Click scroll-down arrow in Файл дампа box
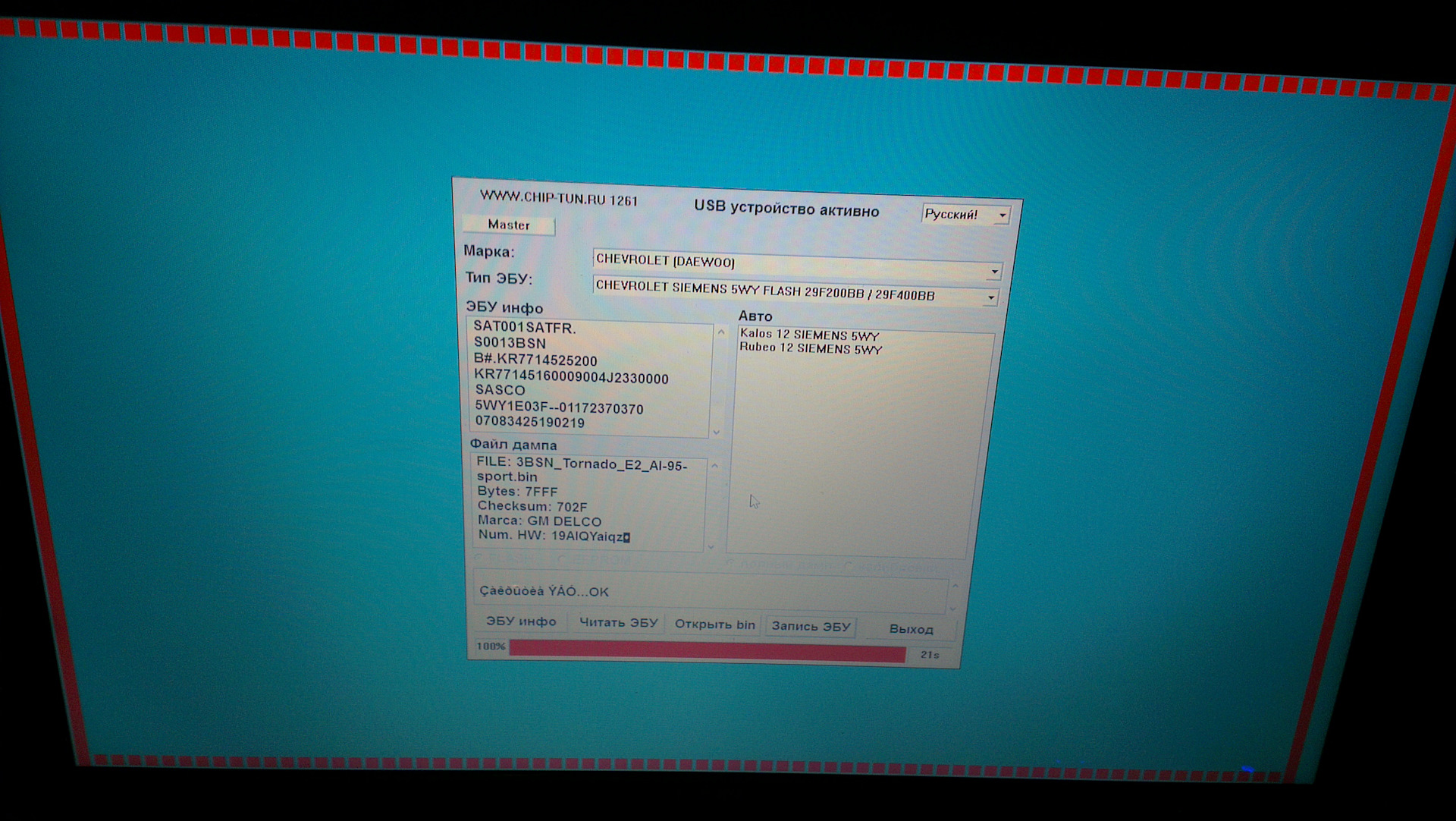 coord(711,546)
